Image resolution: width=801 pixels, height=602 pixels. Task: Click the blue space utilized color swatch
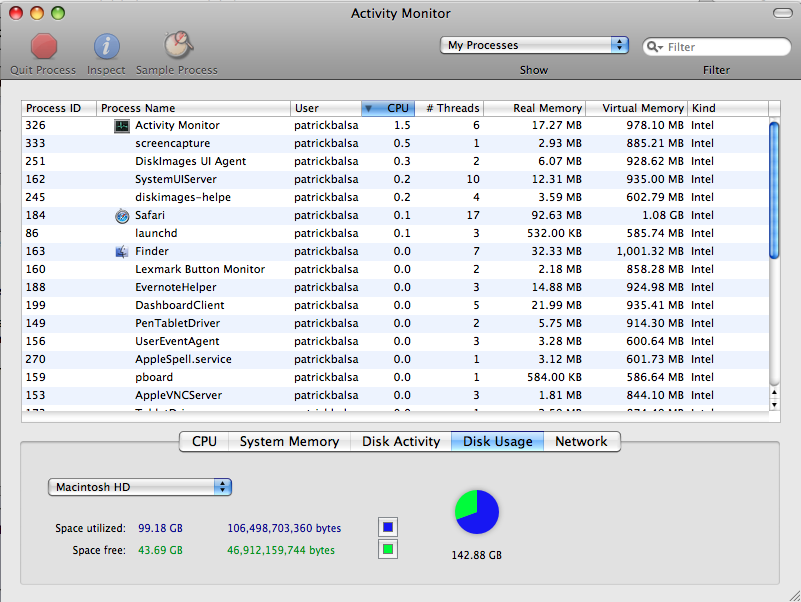point(388,527)
